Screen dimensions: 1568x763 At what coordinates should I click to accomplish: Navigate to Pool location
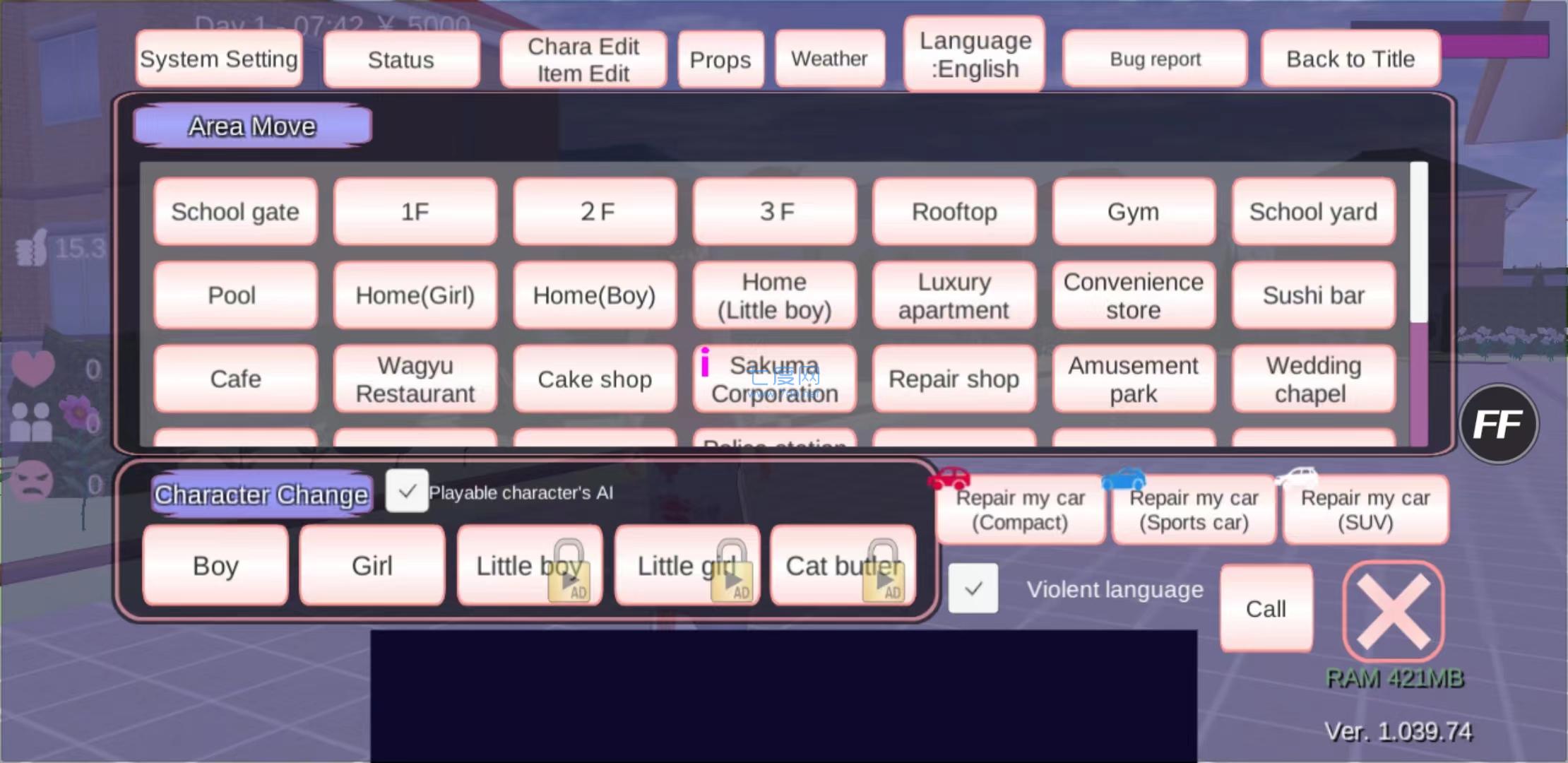pyautogui.click(x=230, y=295)
